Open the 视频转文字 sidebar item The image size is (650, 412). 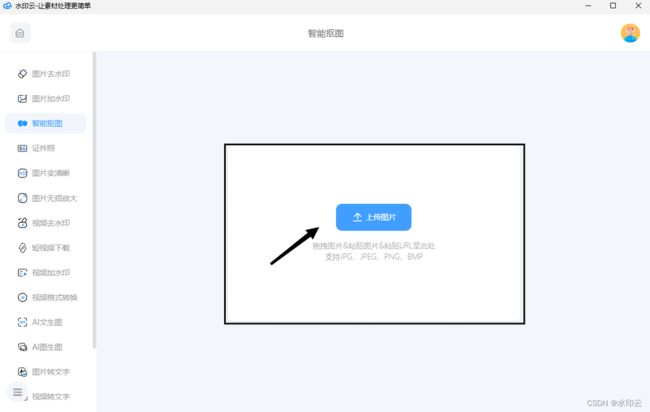[x=51, y=397]
